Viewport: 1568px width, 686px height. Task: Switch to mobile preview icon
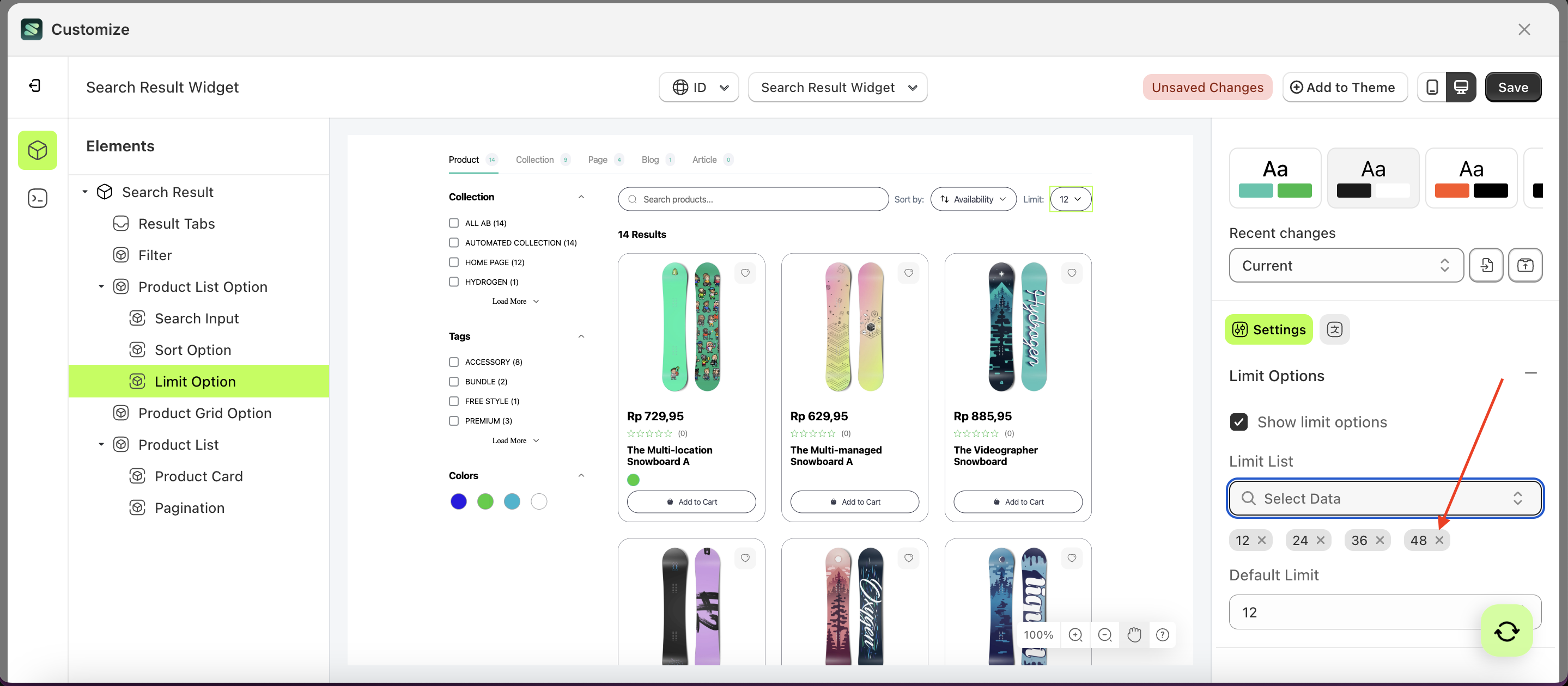coord(1433,87)
